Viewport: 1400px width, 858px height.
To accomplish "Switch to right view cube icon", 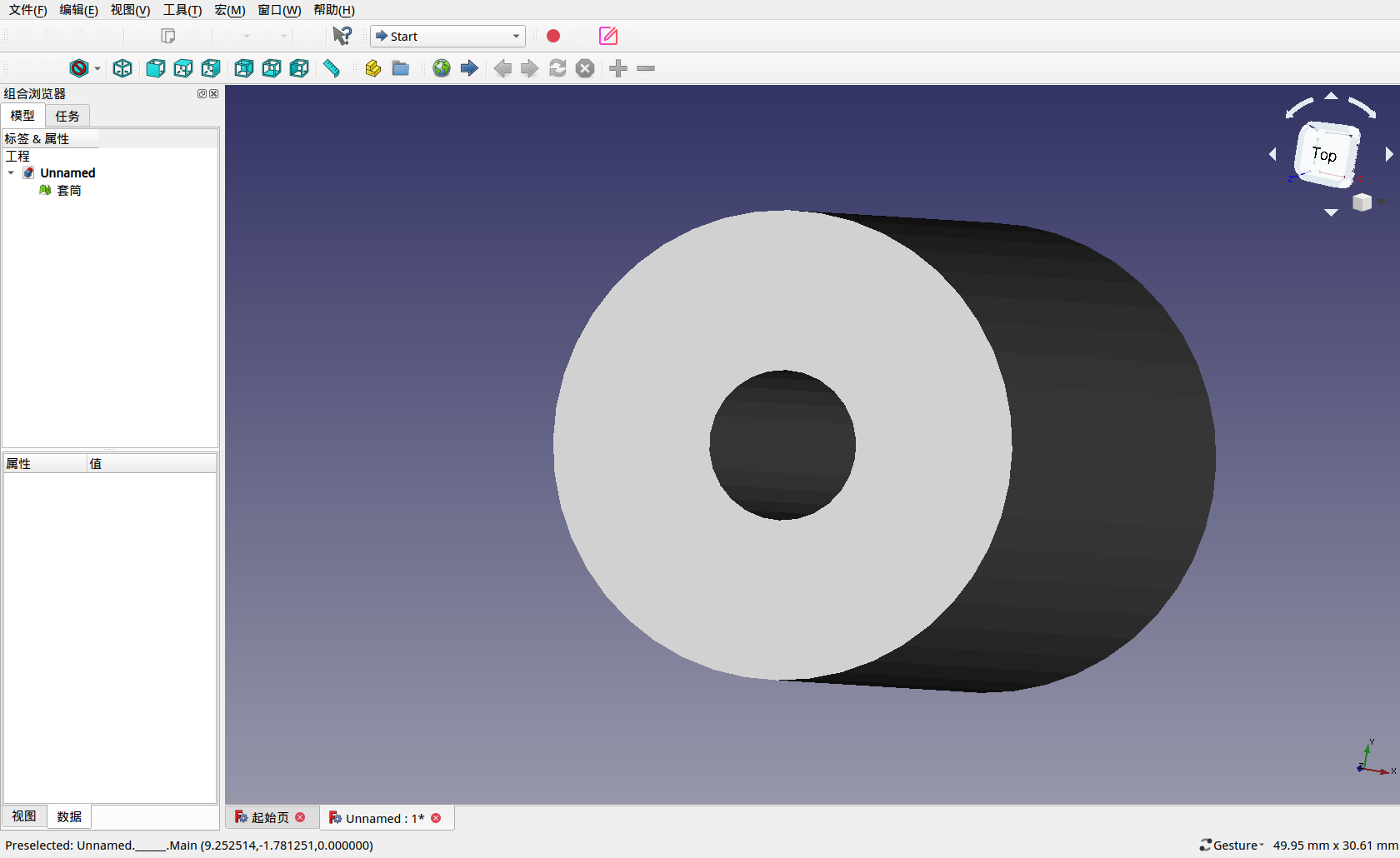I will pos(211,68).
